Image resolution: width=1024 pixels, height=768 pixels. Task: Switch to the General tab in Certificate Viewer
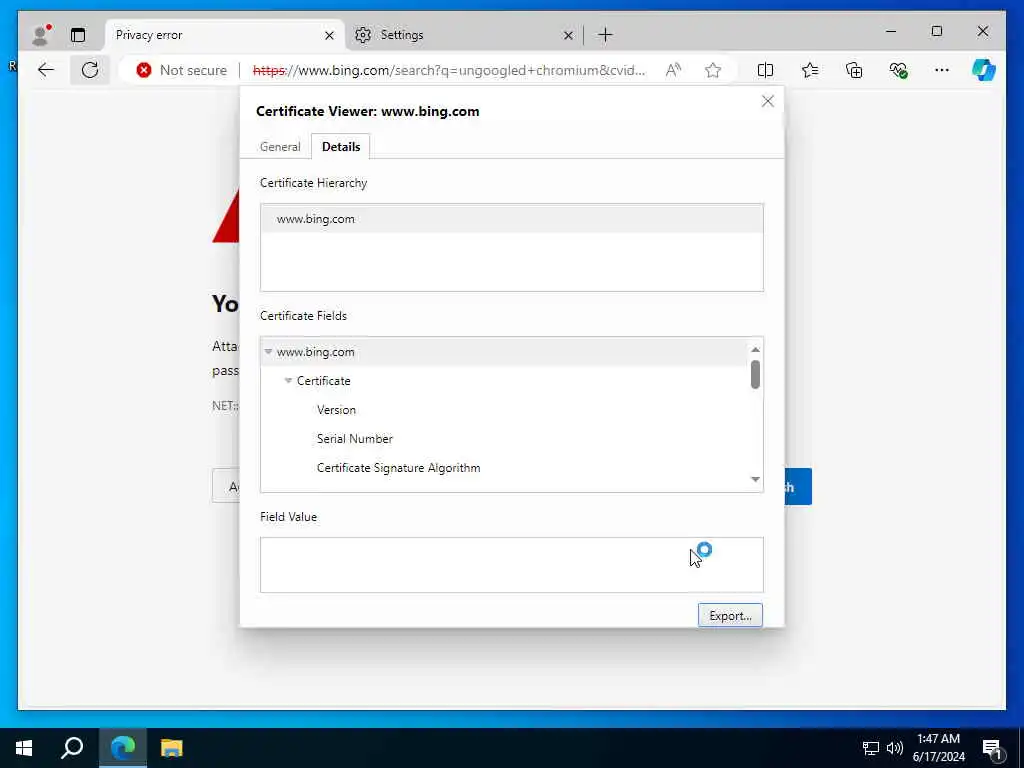pyautogui.click(x=280, y=147)
